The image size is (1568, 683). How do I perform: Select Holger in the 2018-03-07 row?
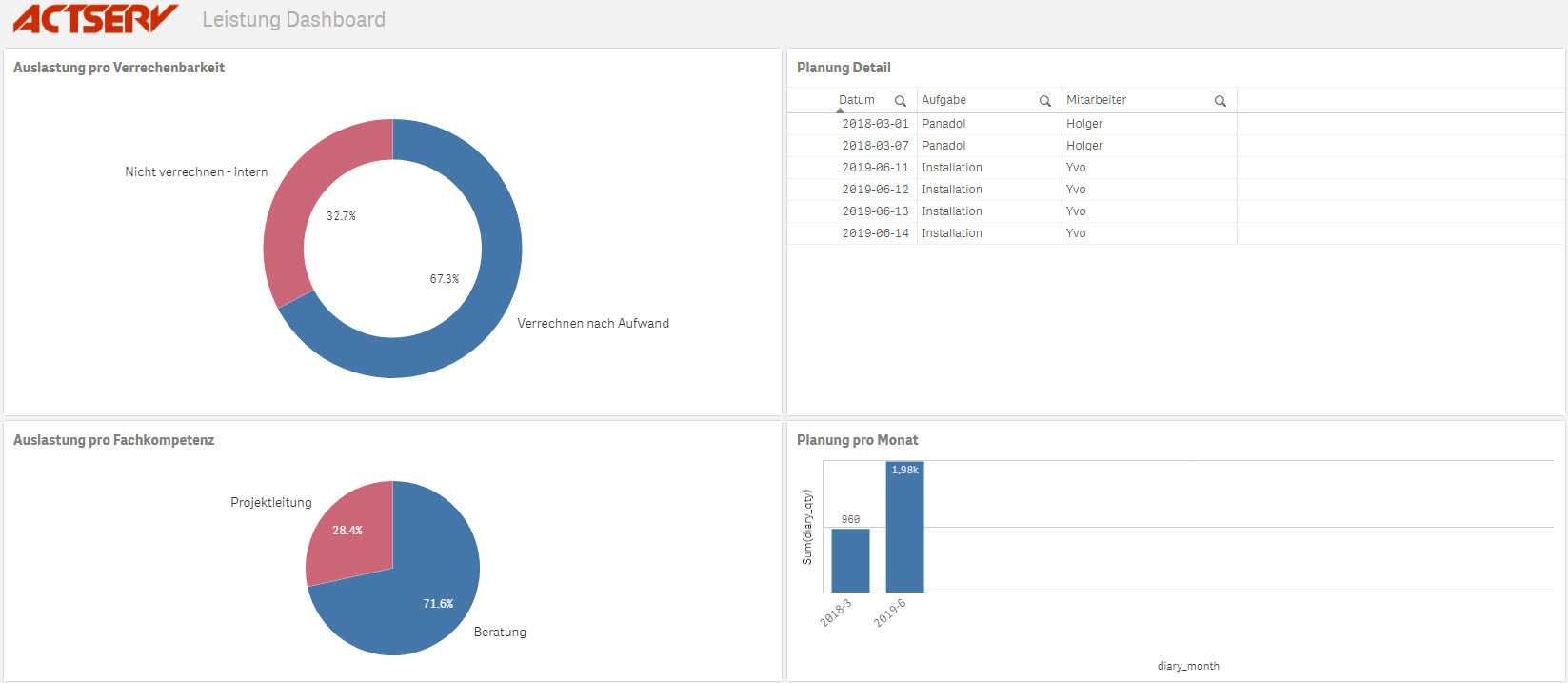[x=1084, y=146]
